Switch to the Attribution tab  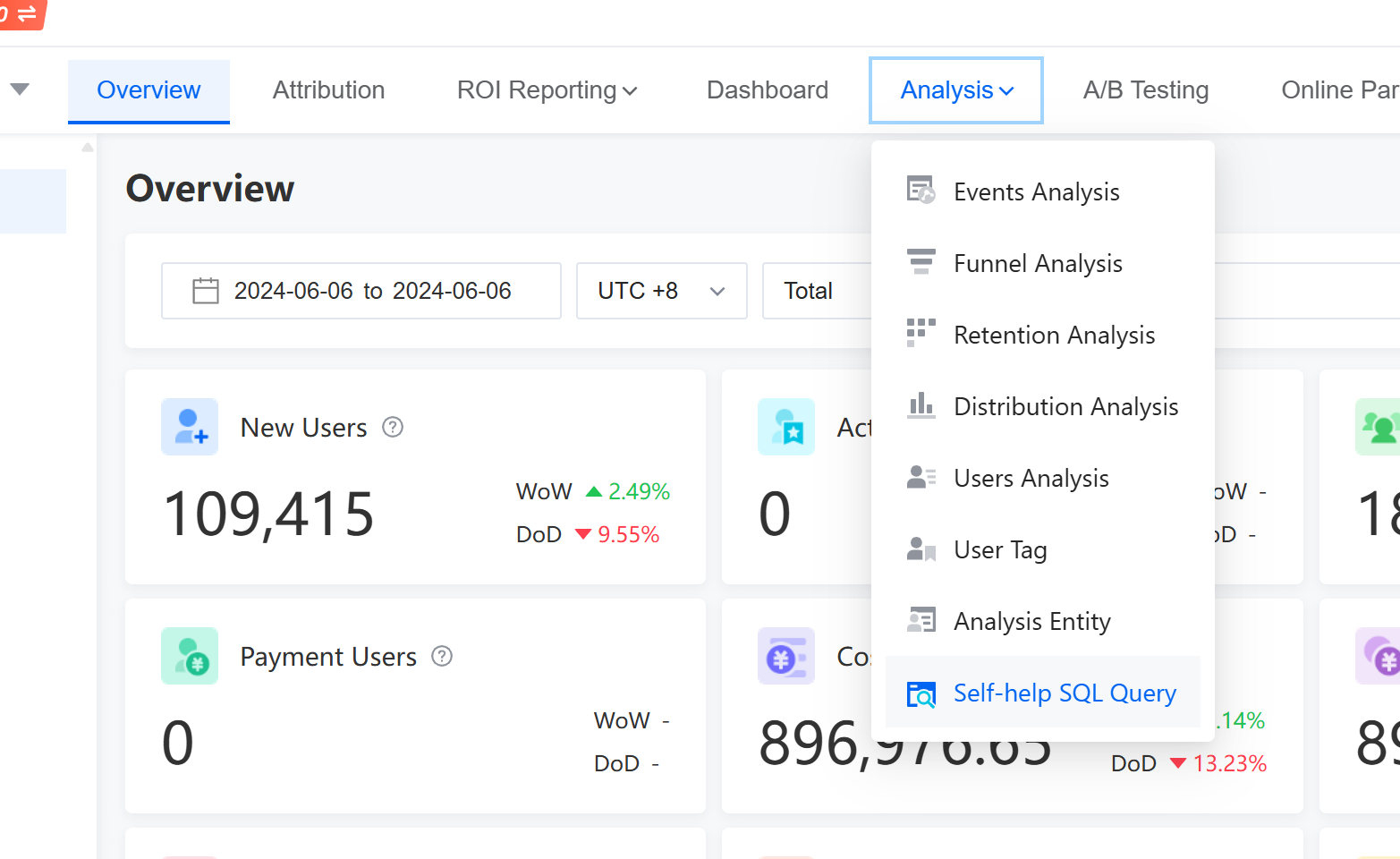point(328,90)
